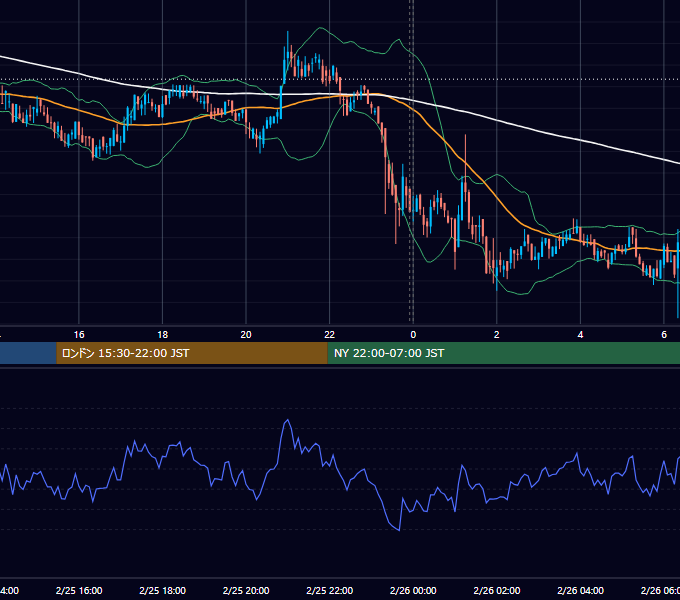680x600 pixels.
Task: Click the 4 hour label on price chart axis
Action: pos(580,335)
